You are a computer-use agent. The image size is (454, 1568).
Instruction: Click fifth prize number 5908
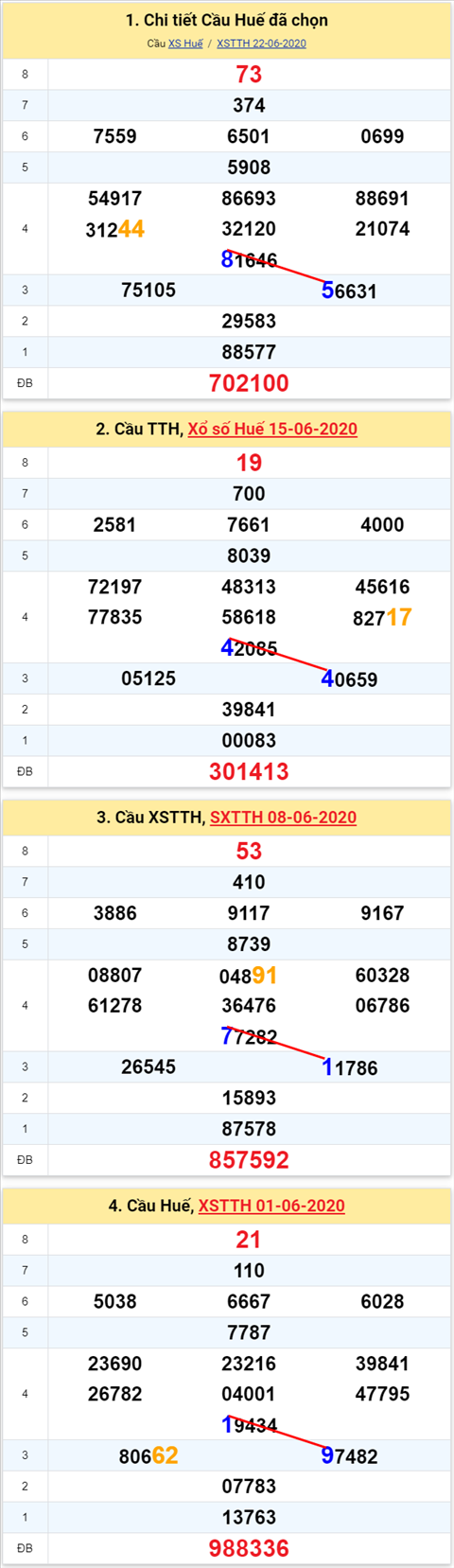point(249,167)
